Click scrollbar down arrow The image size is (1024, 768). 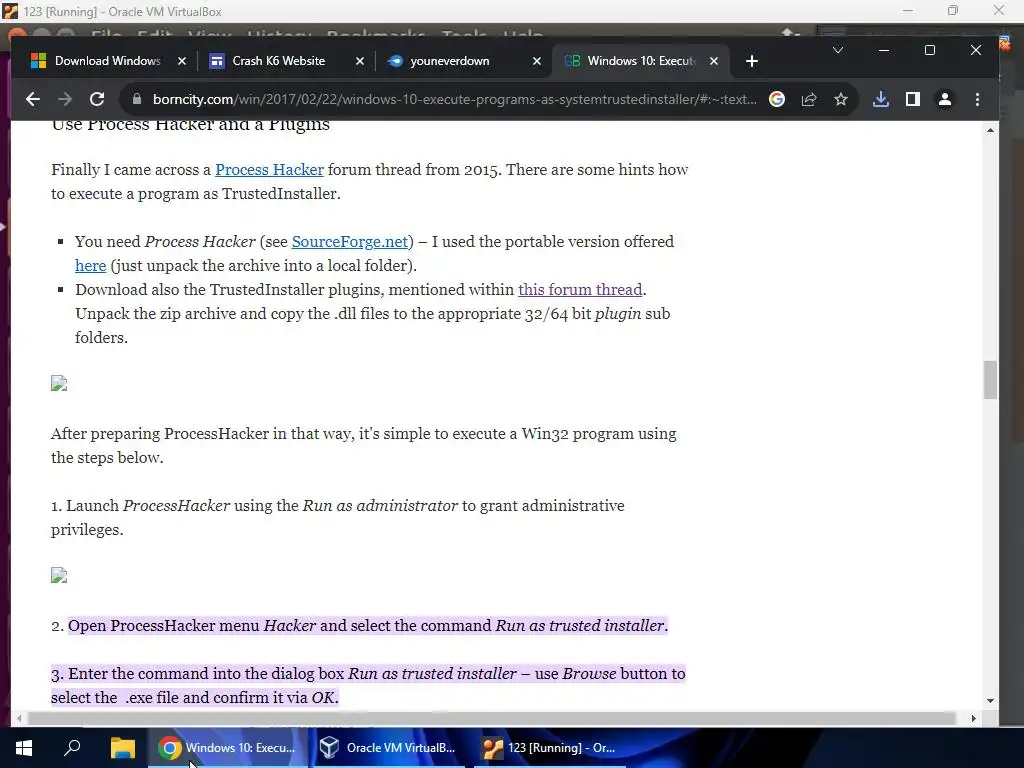point(990,701)
